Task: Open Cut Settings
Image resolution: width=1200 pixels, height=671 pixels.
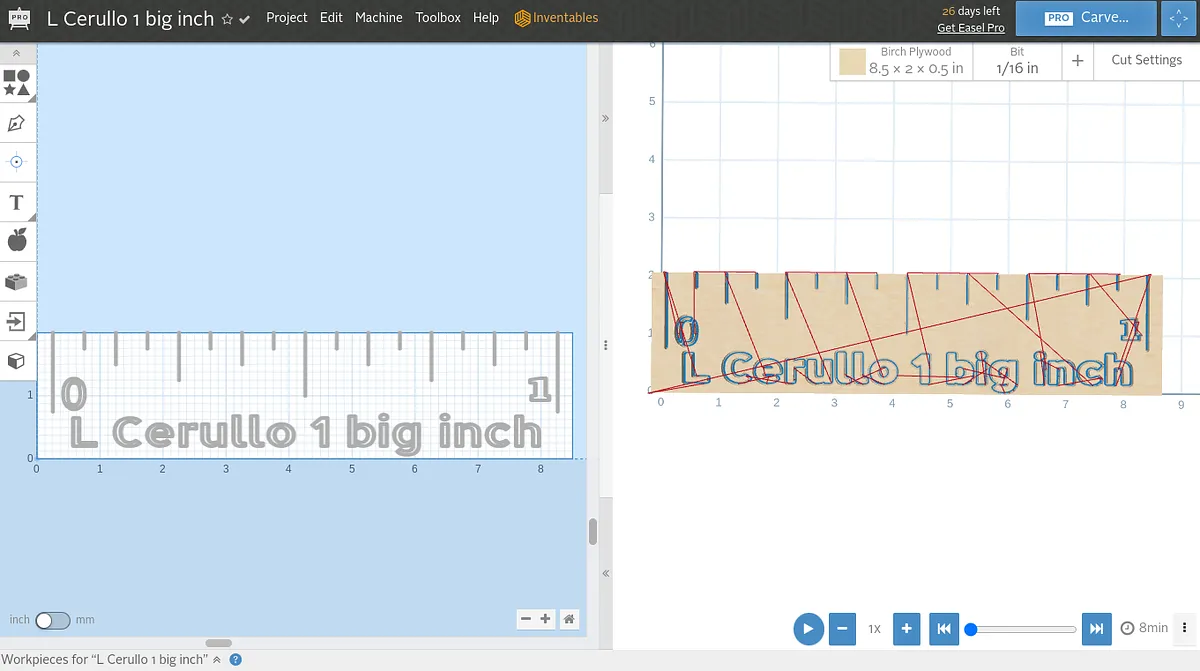Action: [1146, 60]
